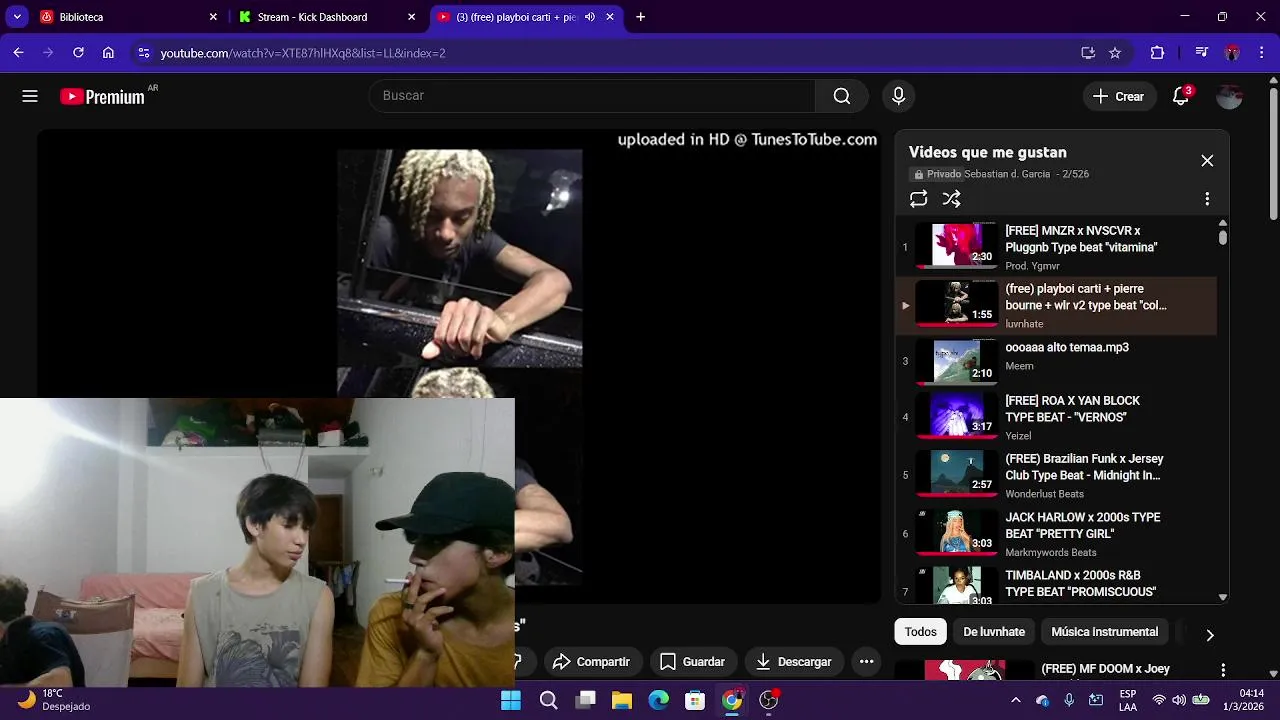
Task: Open File Explorer from taskbar
Action: (622, 700)
